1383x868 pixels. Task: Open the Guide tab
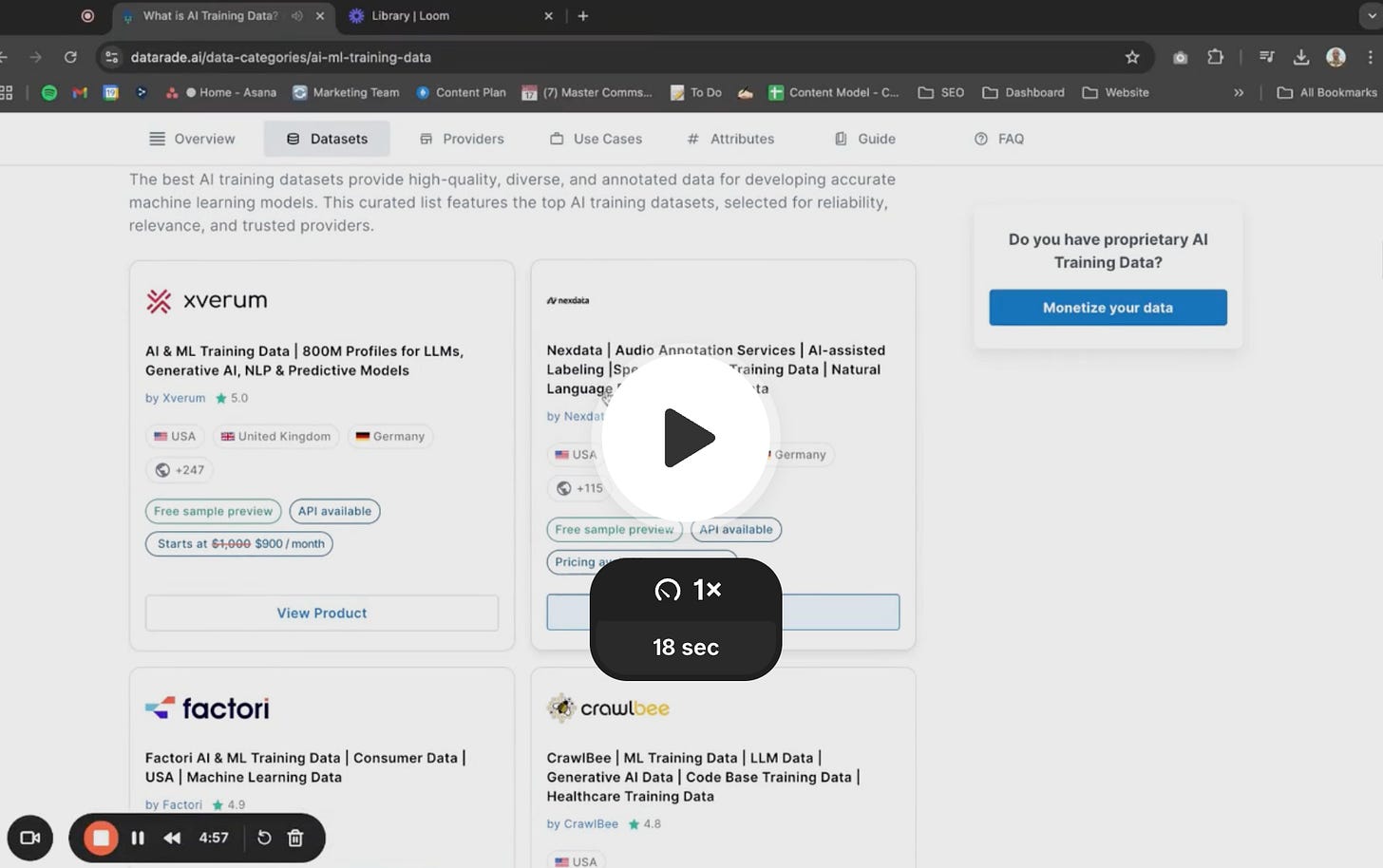click(x=864, y=139)
